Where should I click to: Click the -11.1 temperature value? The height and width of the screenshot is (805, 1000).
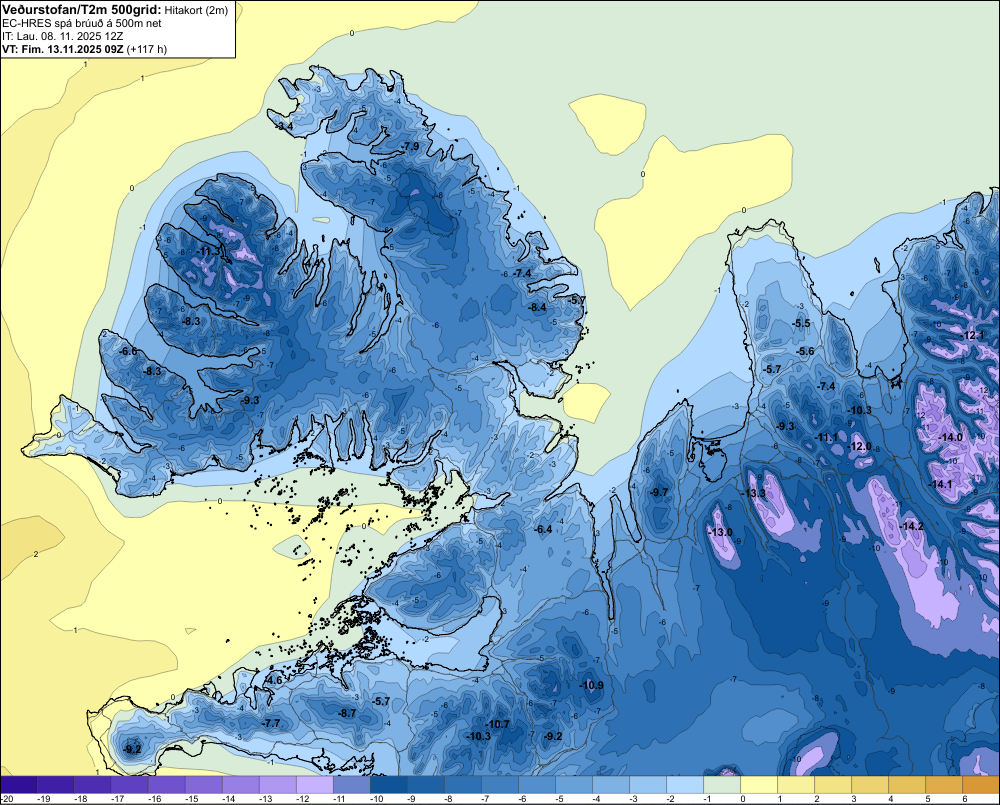[x=827, y=437]
